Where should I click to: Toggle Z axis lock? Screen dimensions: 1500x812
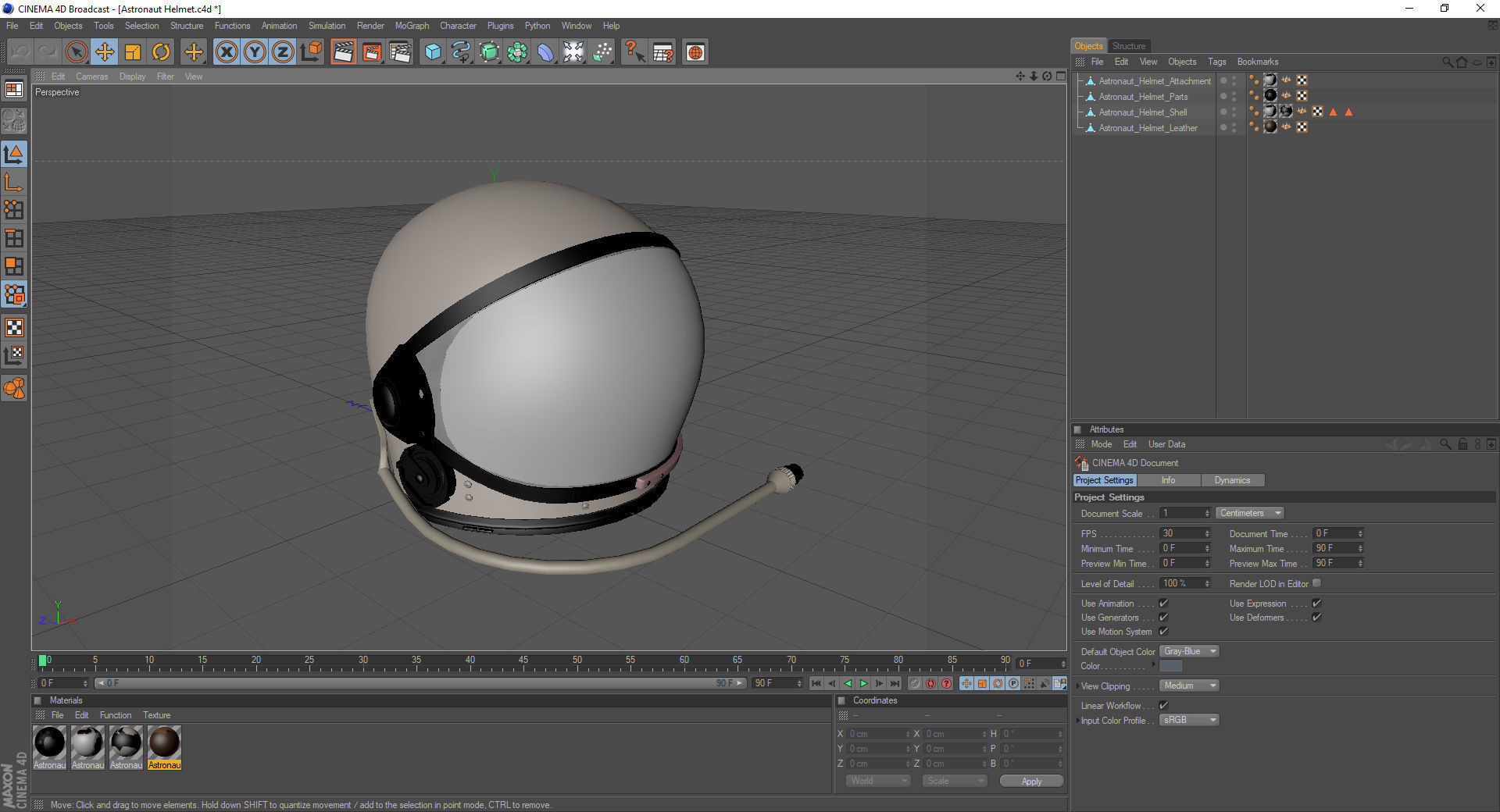283,52
